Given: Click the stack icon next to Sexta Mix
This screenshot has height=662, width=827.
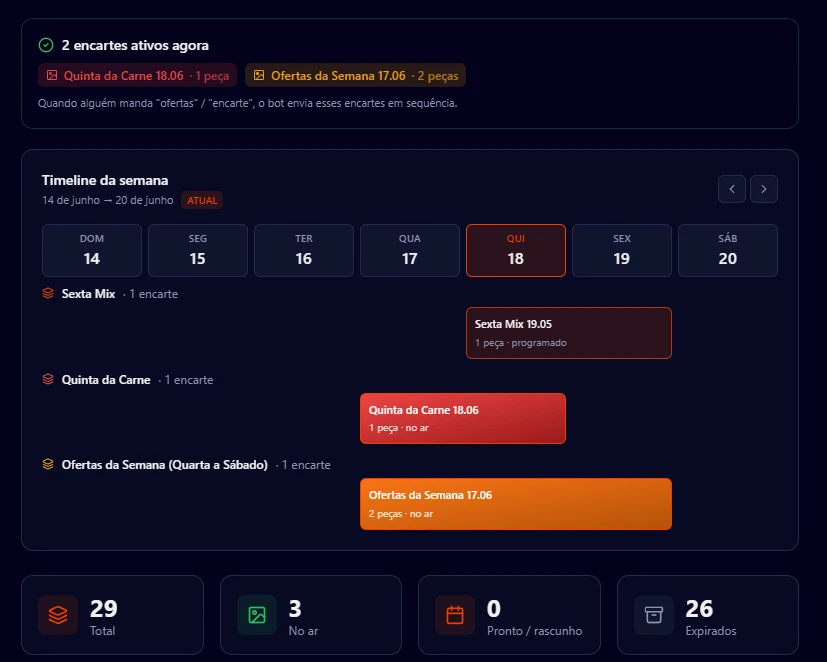Looking at the screenshot, I should pos(48,293).
